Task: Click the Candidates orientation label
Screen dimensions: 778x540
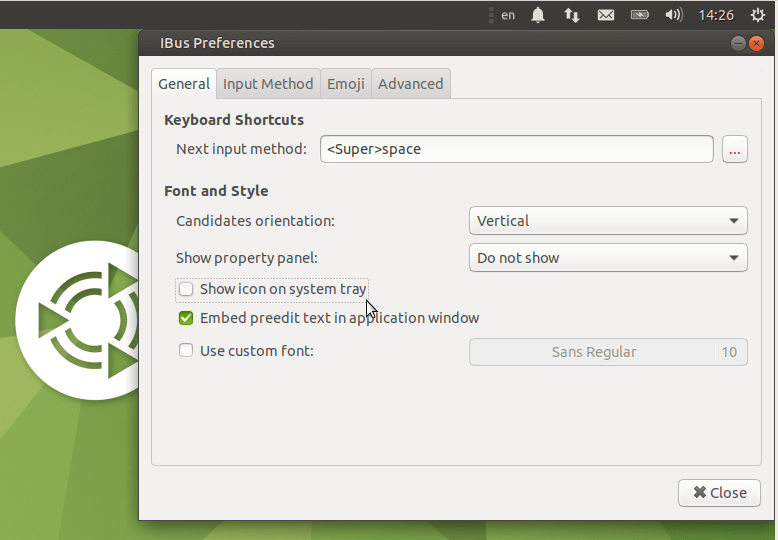Action: point(255,221)
